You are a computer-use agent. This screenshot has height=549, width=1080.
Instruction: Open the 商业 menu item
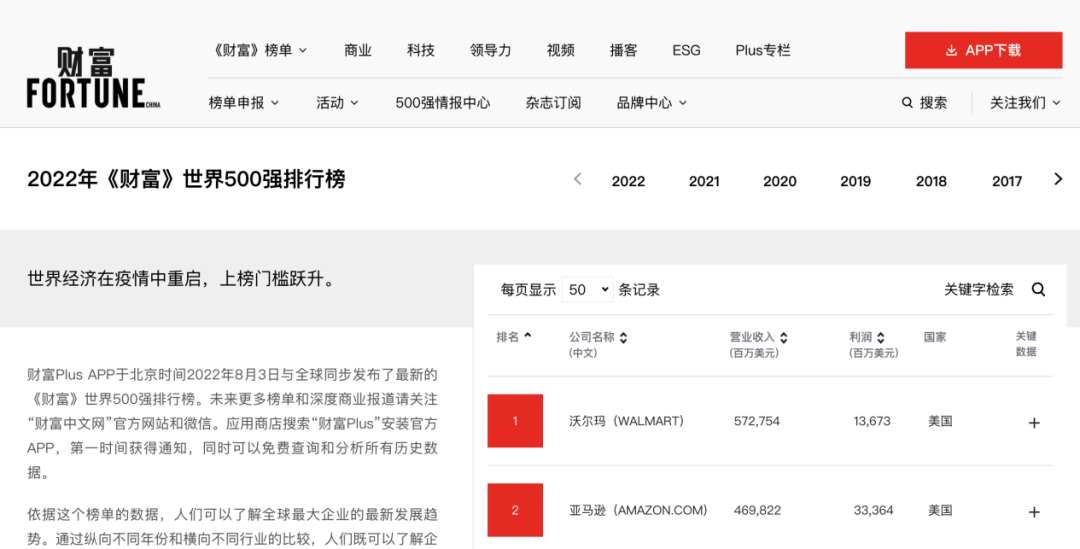tap(357, 50)
